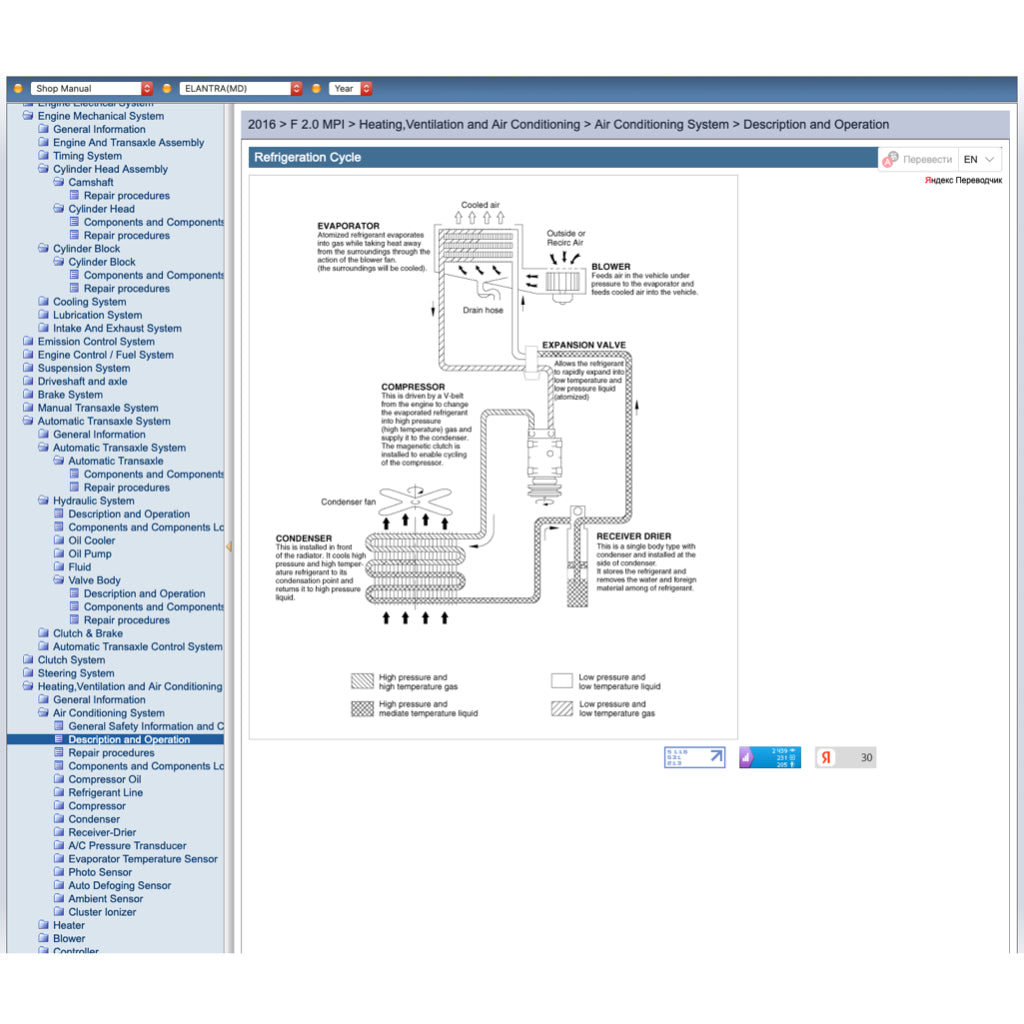Click the folder icon beside Blower
The image size is (1024, 1024).
coord(43,938)
